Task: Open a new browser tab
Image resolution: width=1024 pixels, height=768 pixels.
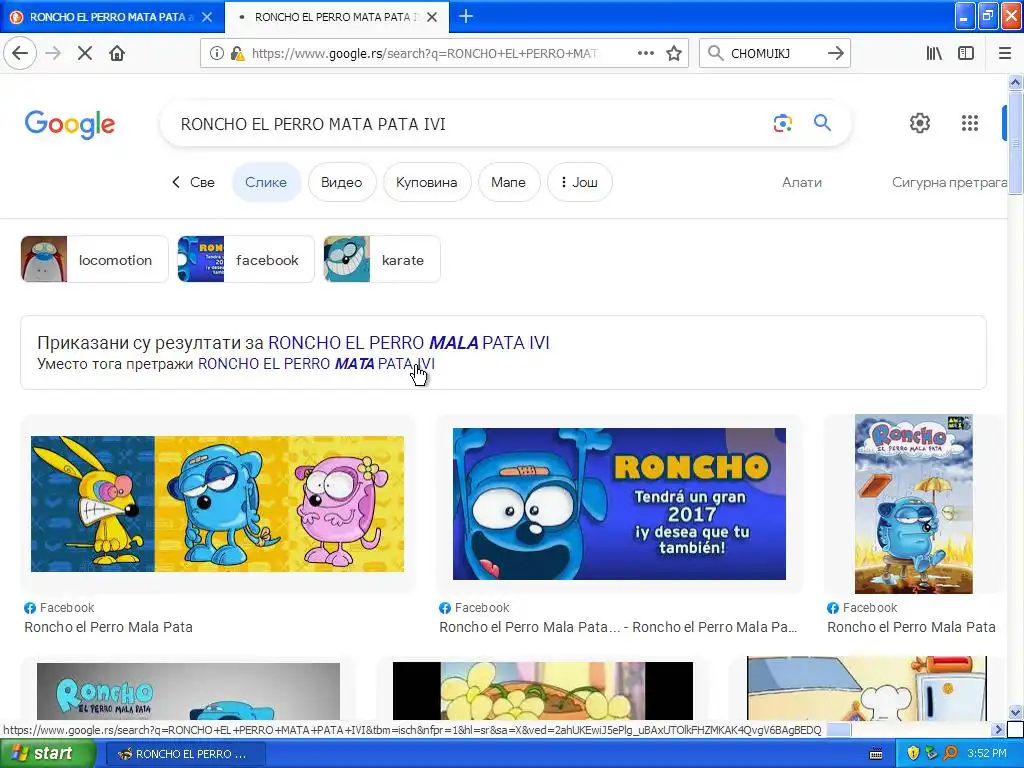Action: 466,16
